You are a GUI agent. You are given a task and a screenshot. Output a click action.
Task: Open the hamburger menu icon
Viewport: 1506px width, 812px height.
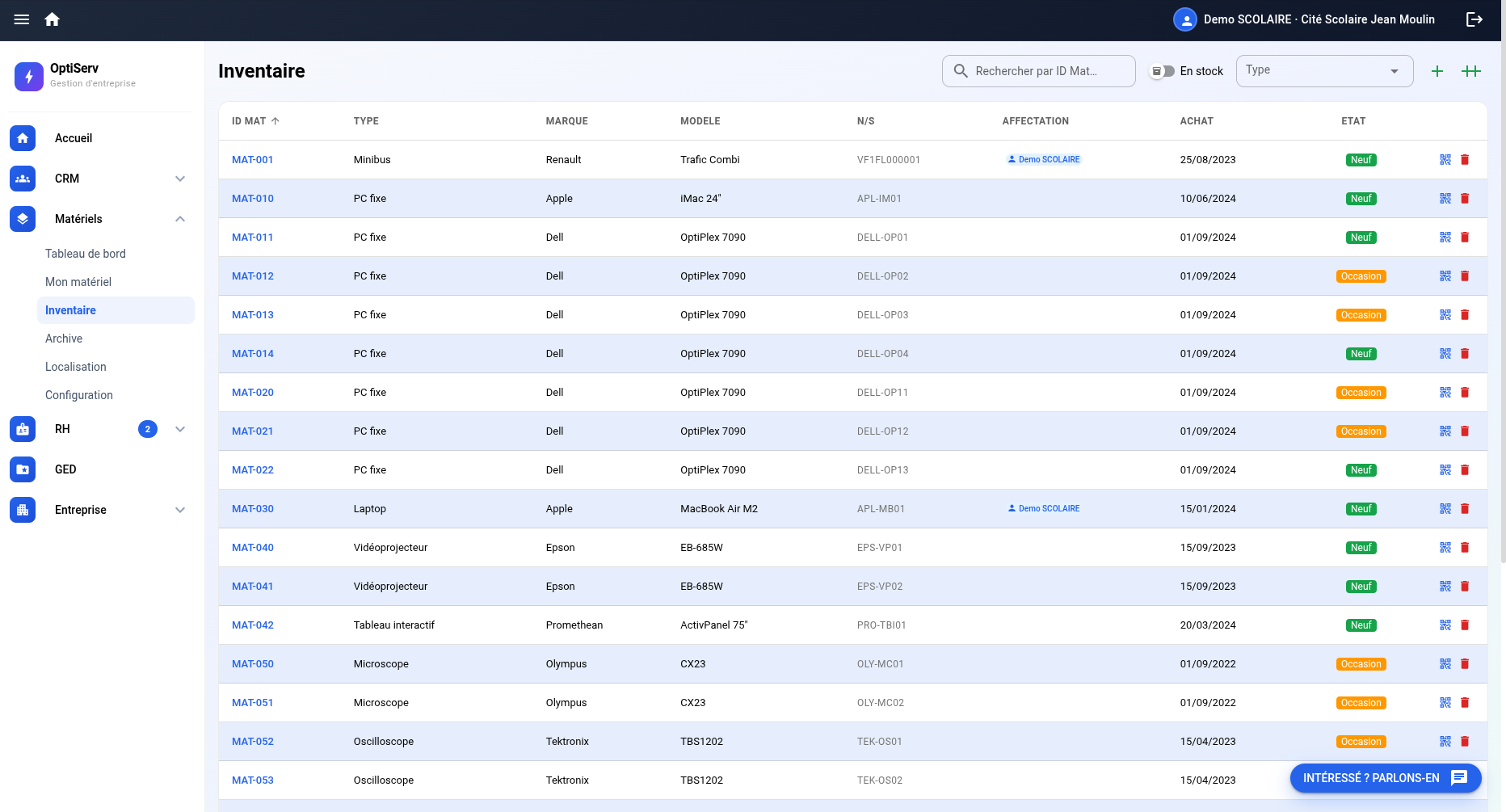[x=22, y=19]
